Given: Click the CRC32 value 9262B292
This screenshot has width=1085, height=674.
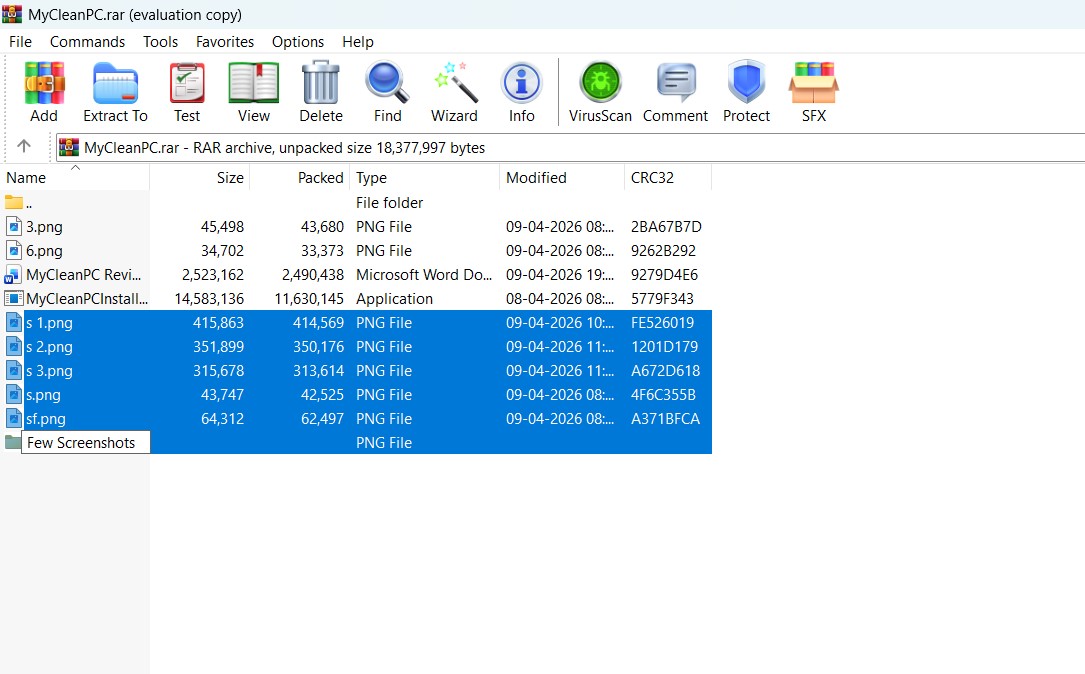Looking at the screenshot, I should click(x=663, y=251).
